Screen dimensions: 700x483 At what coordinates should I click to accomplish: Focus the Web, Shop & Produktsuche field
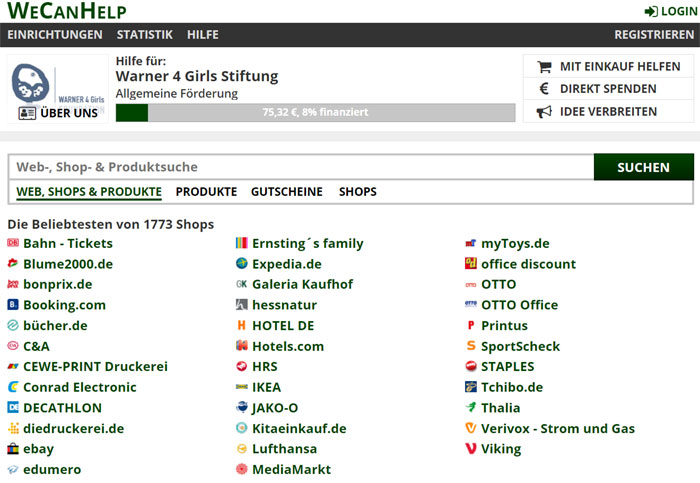click(300, 167)
